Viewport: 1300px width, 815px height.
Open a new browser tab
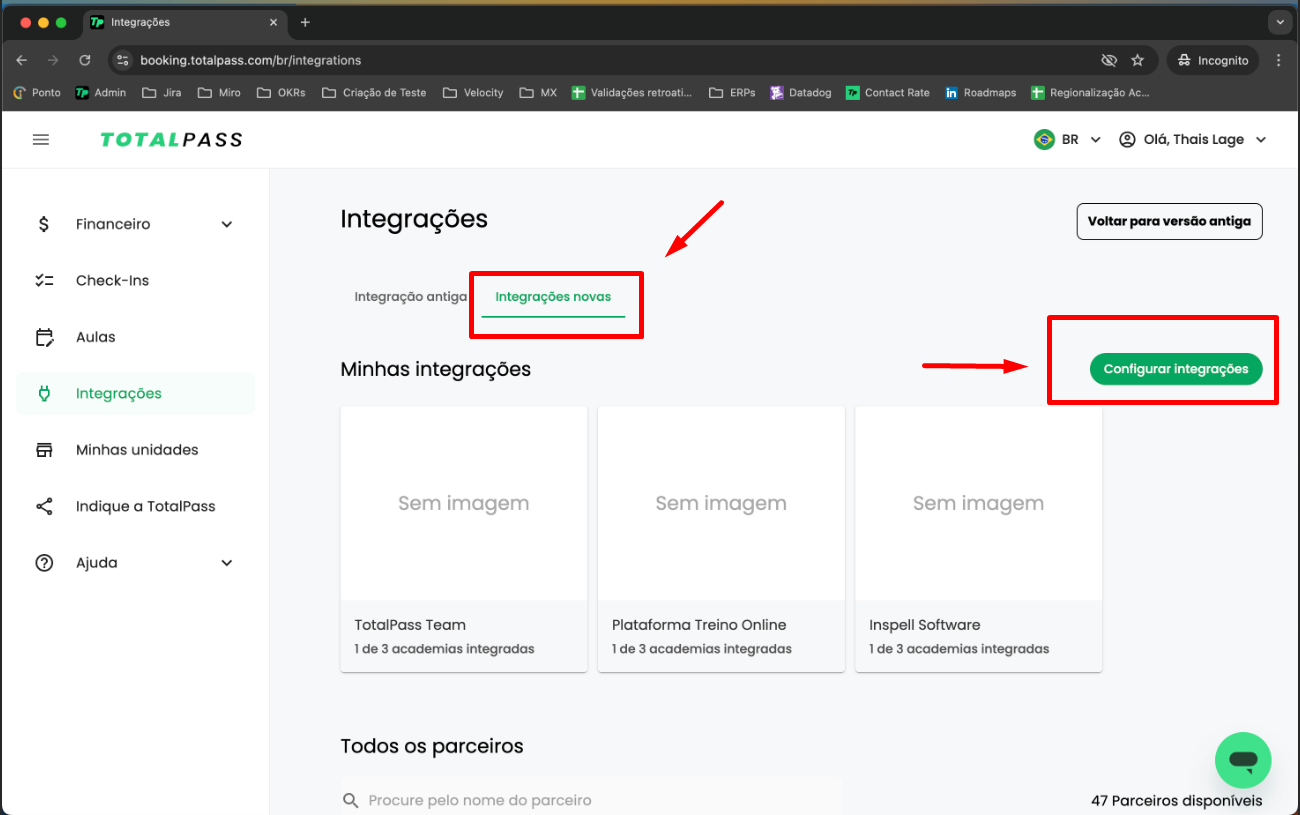(305, 22)
